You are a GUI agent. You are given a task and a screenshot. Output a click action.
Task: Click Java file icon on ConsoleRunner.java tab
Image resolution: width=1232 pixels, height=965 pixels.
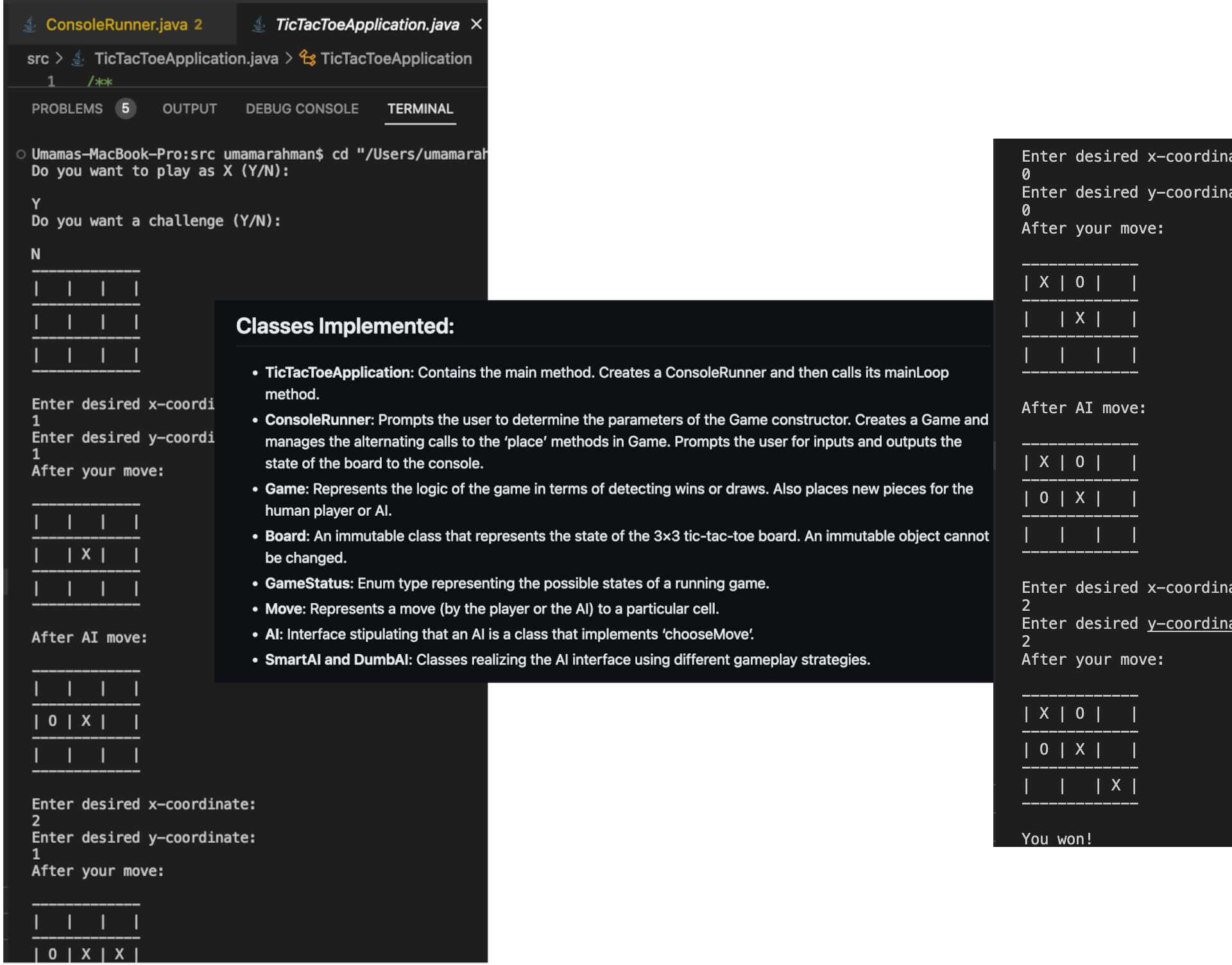pos(30,24)
